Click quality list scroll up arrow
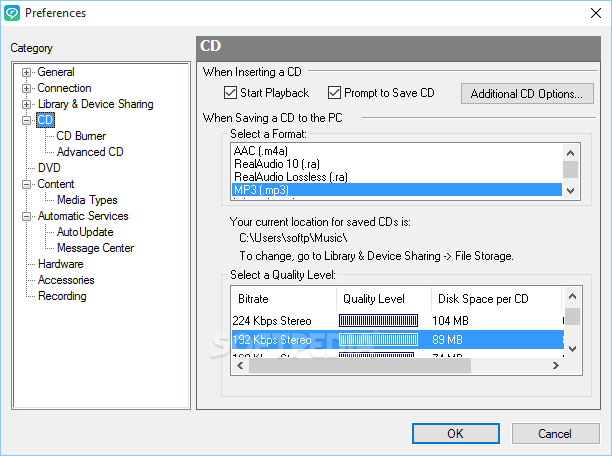Image resolution: width=612 pixels, height=456 pixels. [573, 296]
